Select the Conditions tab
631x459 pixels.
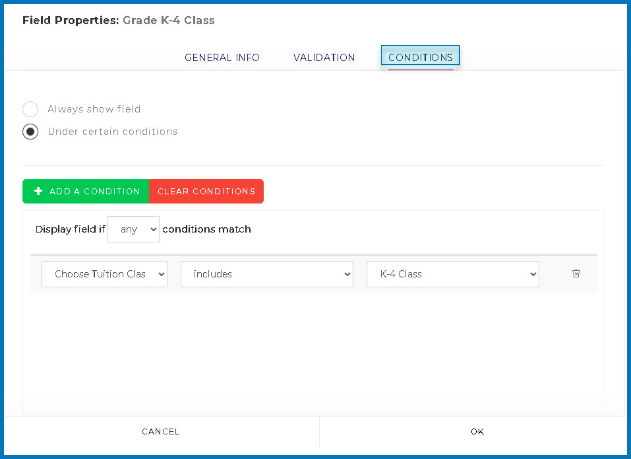(420, 57)
